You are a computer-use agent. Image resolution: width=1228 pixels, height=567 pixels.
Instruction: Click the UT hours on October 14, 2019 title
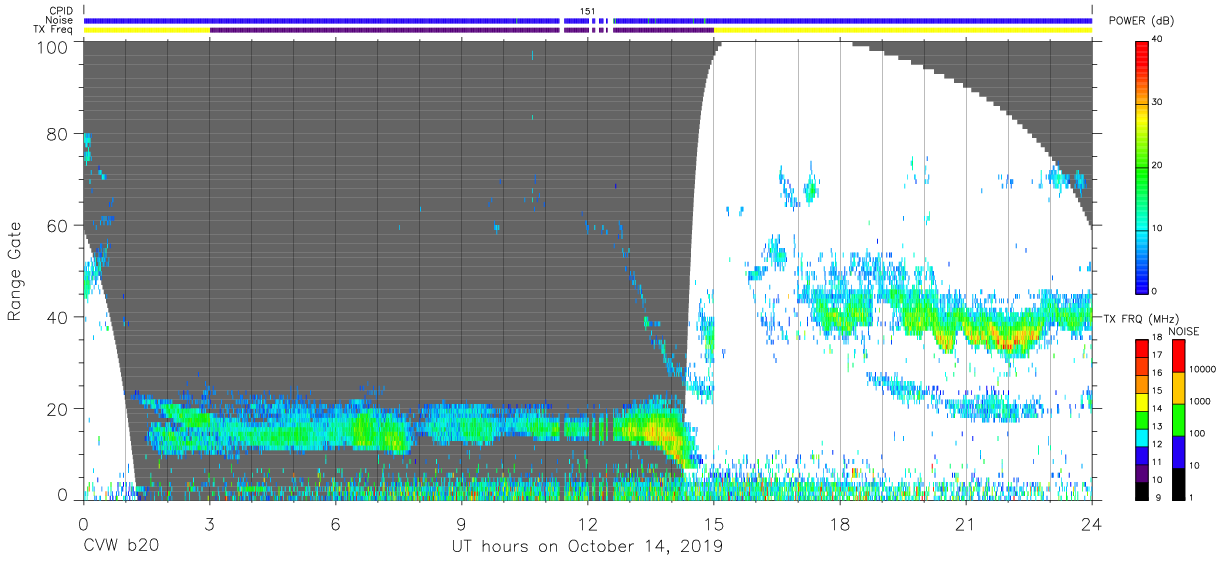coord(588,547)
